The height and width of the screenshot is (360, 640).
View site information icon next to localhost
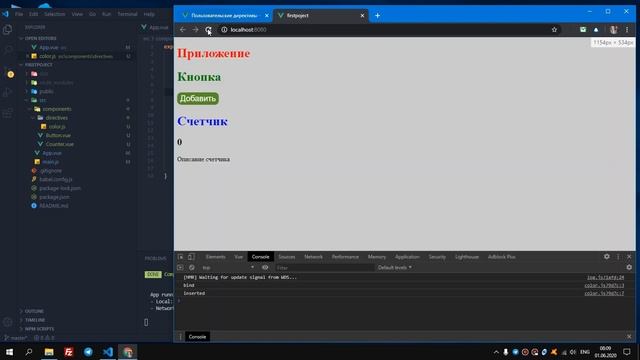[x=224, y=30]
